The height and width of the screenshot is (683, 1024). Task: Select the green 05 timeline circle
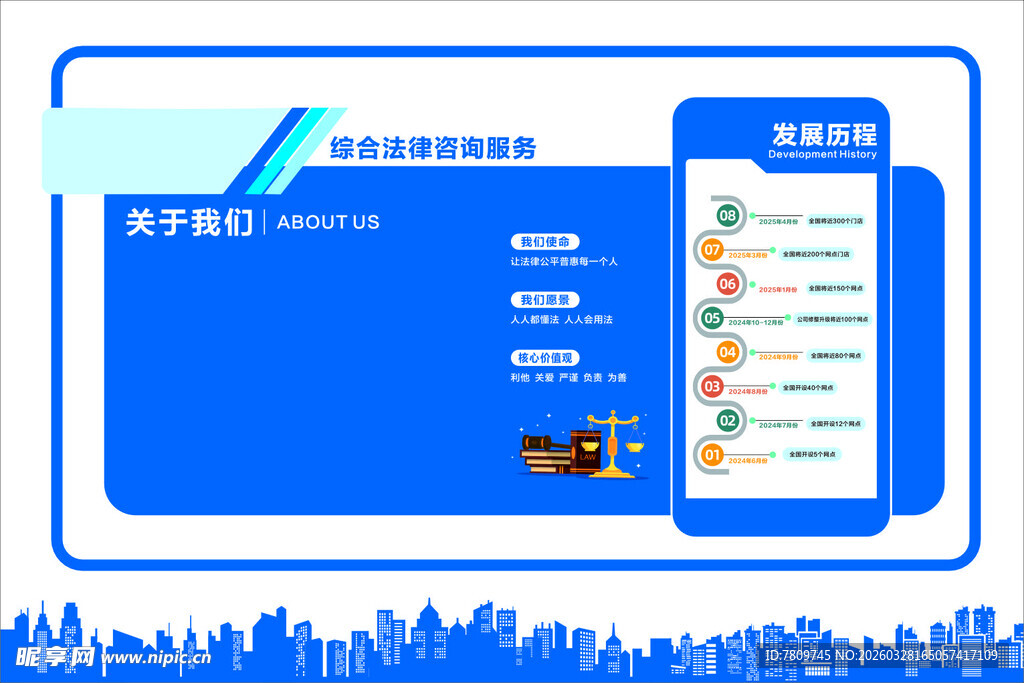coord(712,318)
